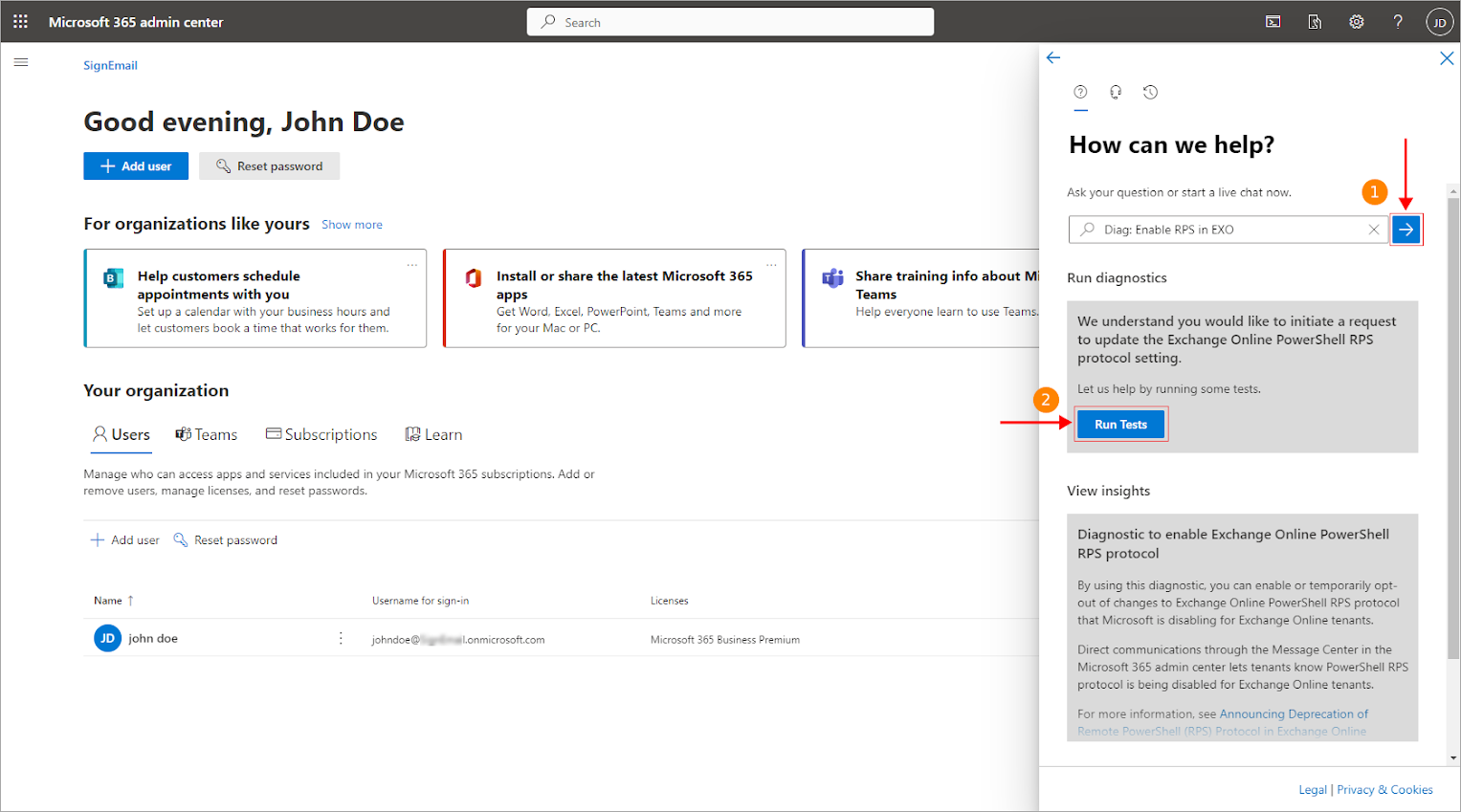Open the SignEmail organization link
Screen dimensions: 1461x812
pyautogui.click(x=110, y=66)
